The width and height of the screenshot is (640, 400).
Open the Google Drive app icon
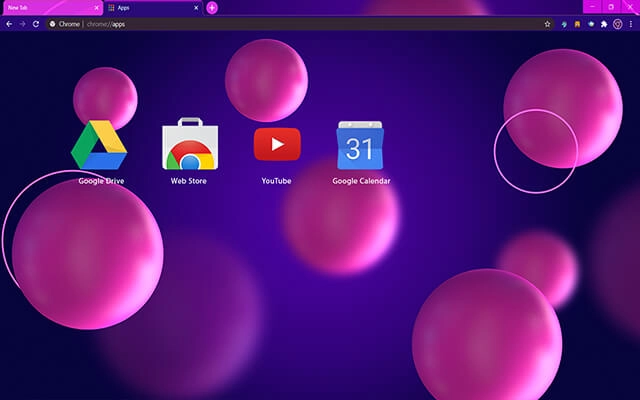click(99, 145)
